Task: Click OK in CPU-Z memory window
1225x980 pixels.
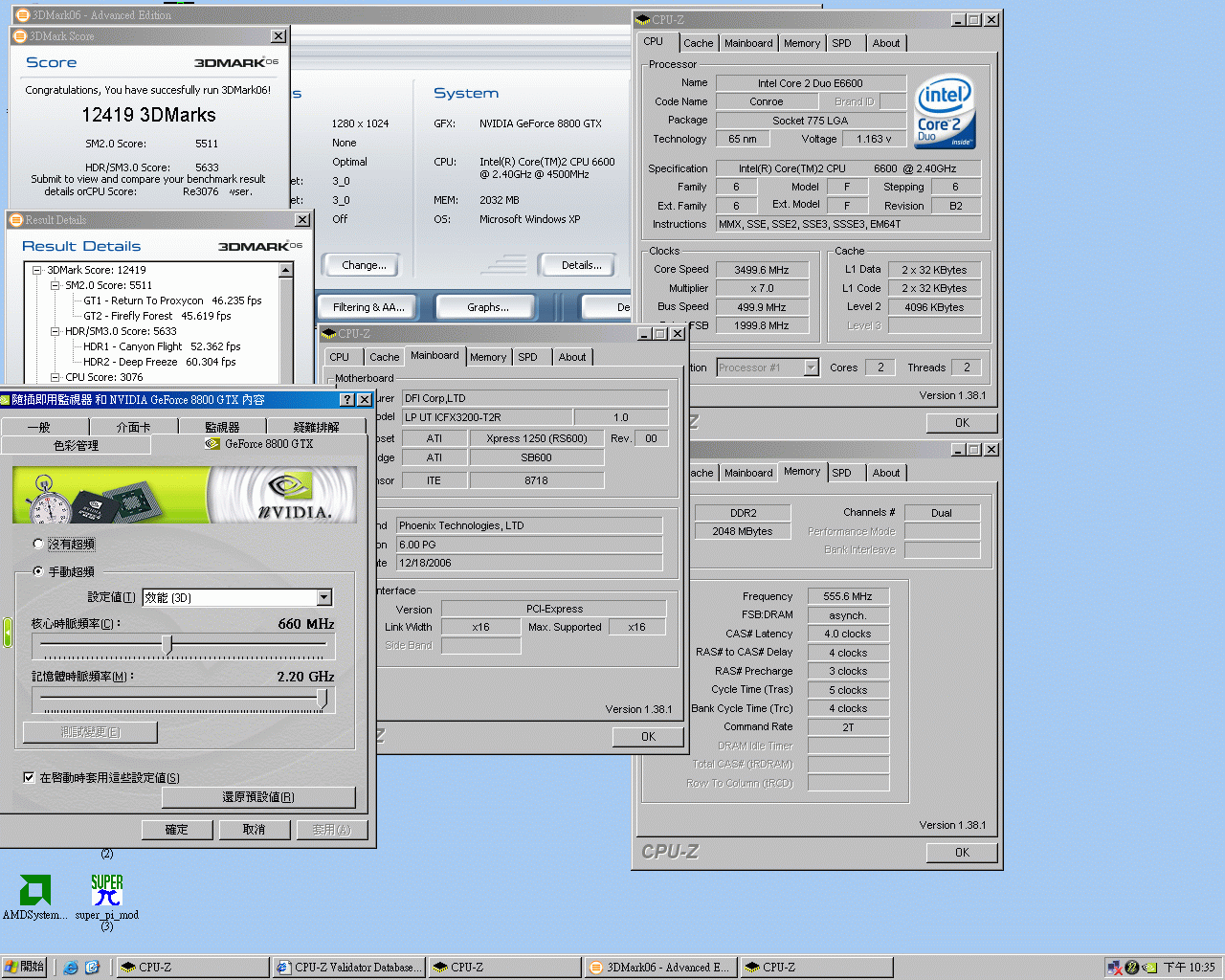Action: point(962,852)
